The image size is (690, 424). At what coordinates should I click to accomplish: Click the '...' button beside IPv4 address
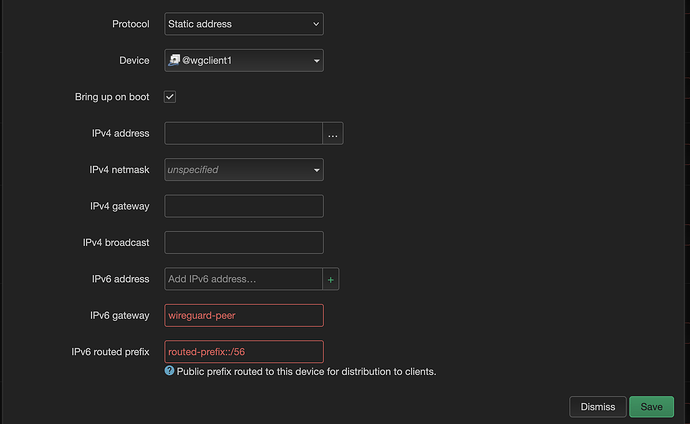[x=333, y=133]
